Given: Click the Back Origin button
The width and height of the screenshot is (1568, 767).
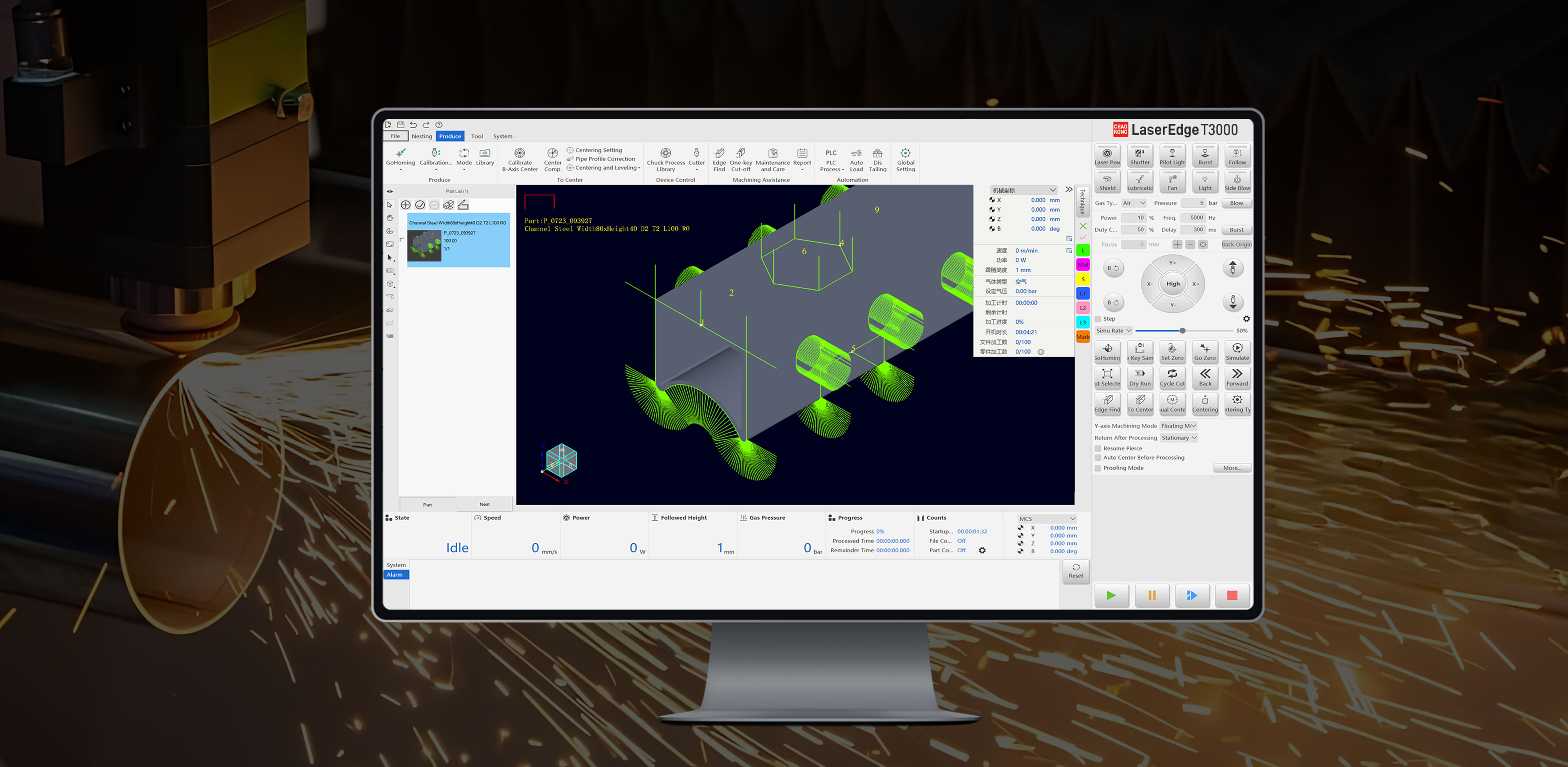Looking at the screenshot, I should pyautogui.click(x=1236, y=245).
